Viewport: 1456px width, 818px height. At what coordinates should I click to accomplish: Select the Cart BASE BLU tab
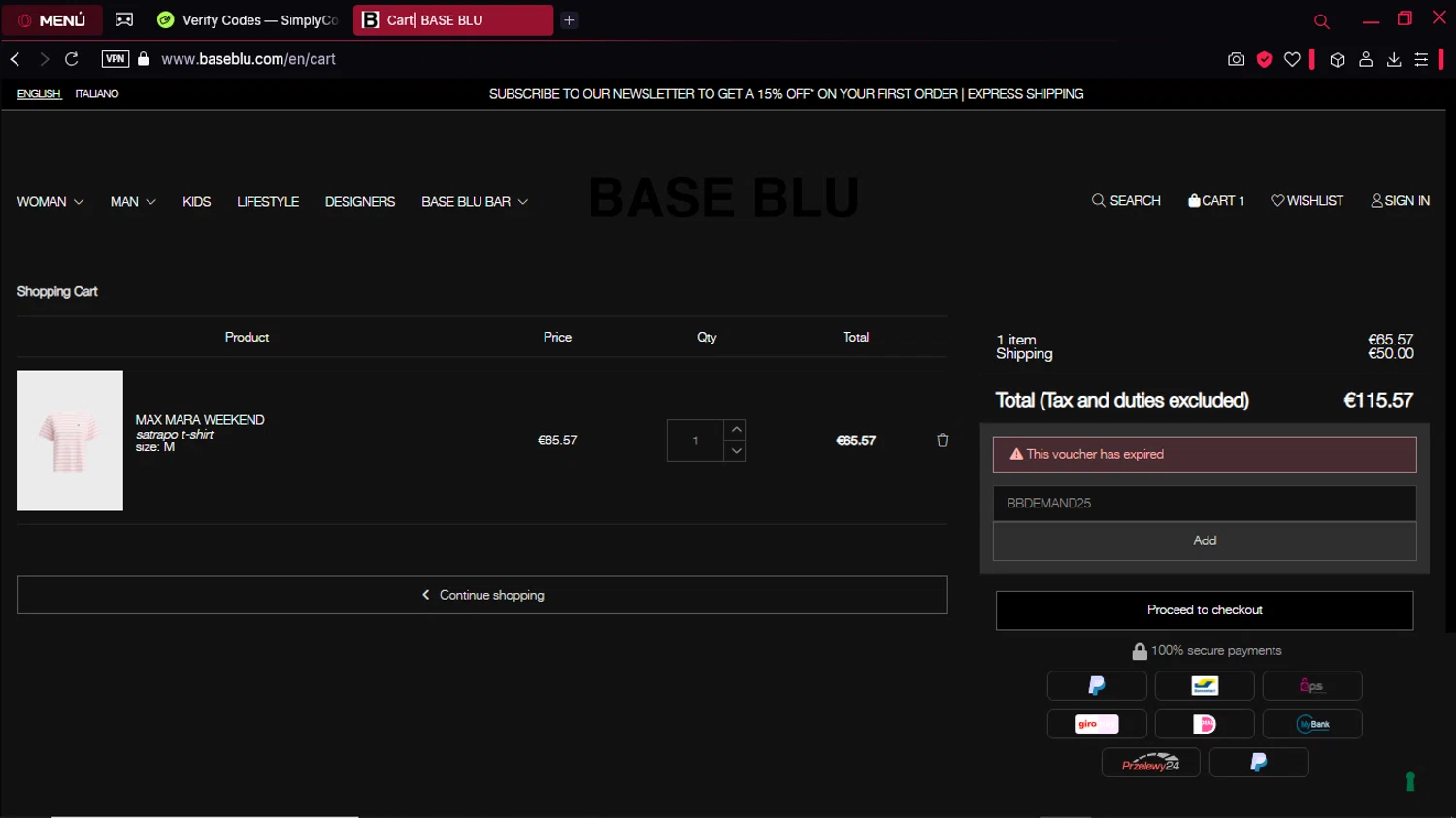click(453, 19)
